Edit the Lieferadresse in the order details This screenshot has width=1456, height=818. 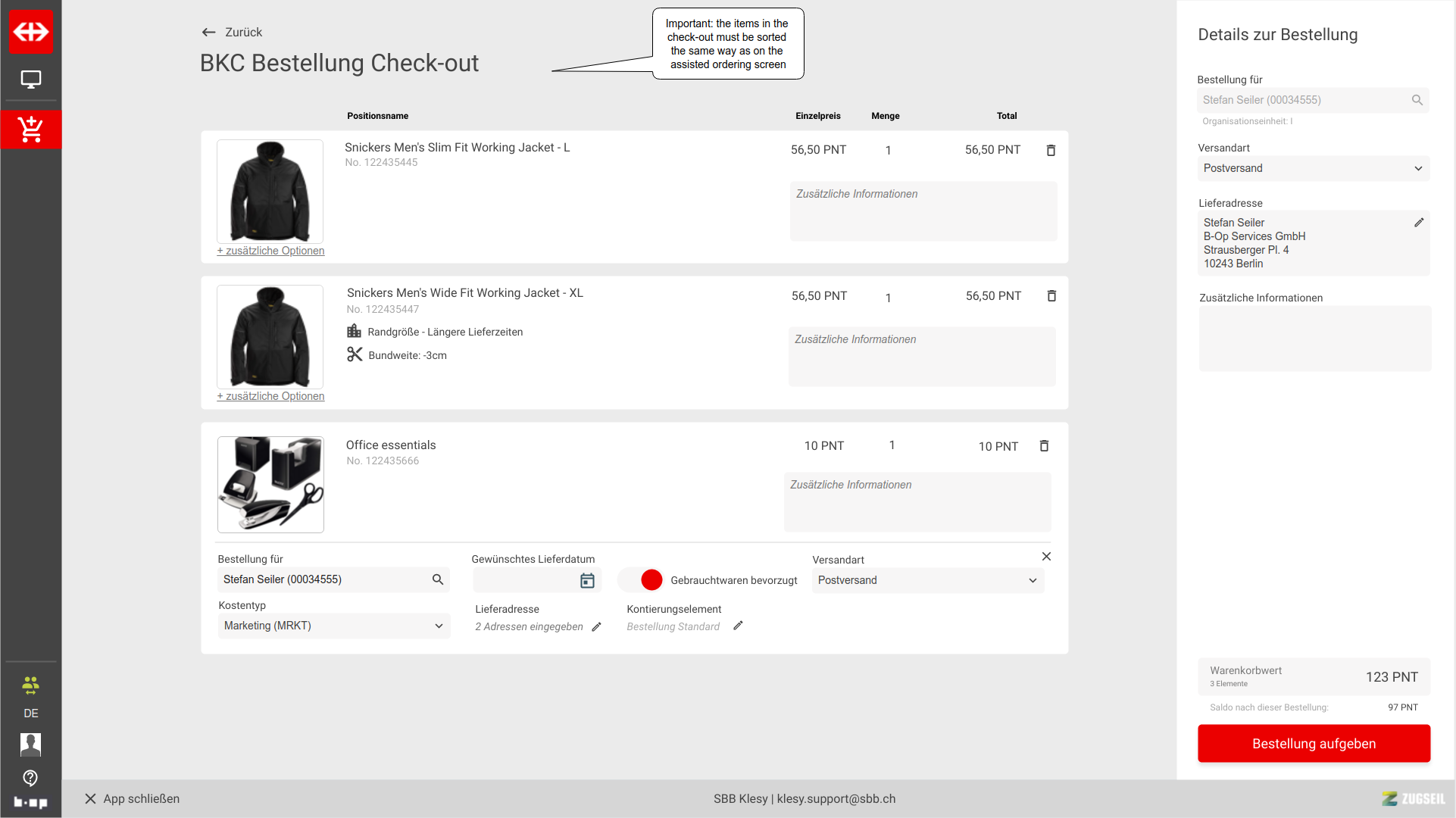[1419, 223]
